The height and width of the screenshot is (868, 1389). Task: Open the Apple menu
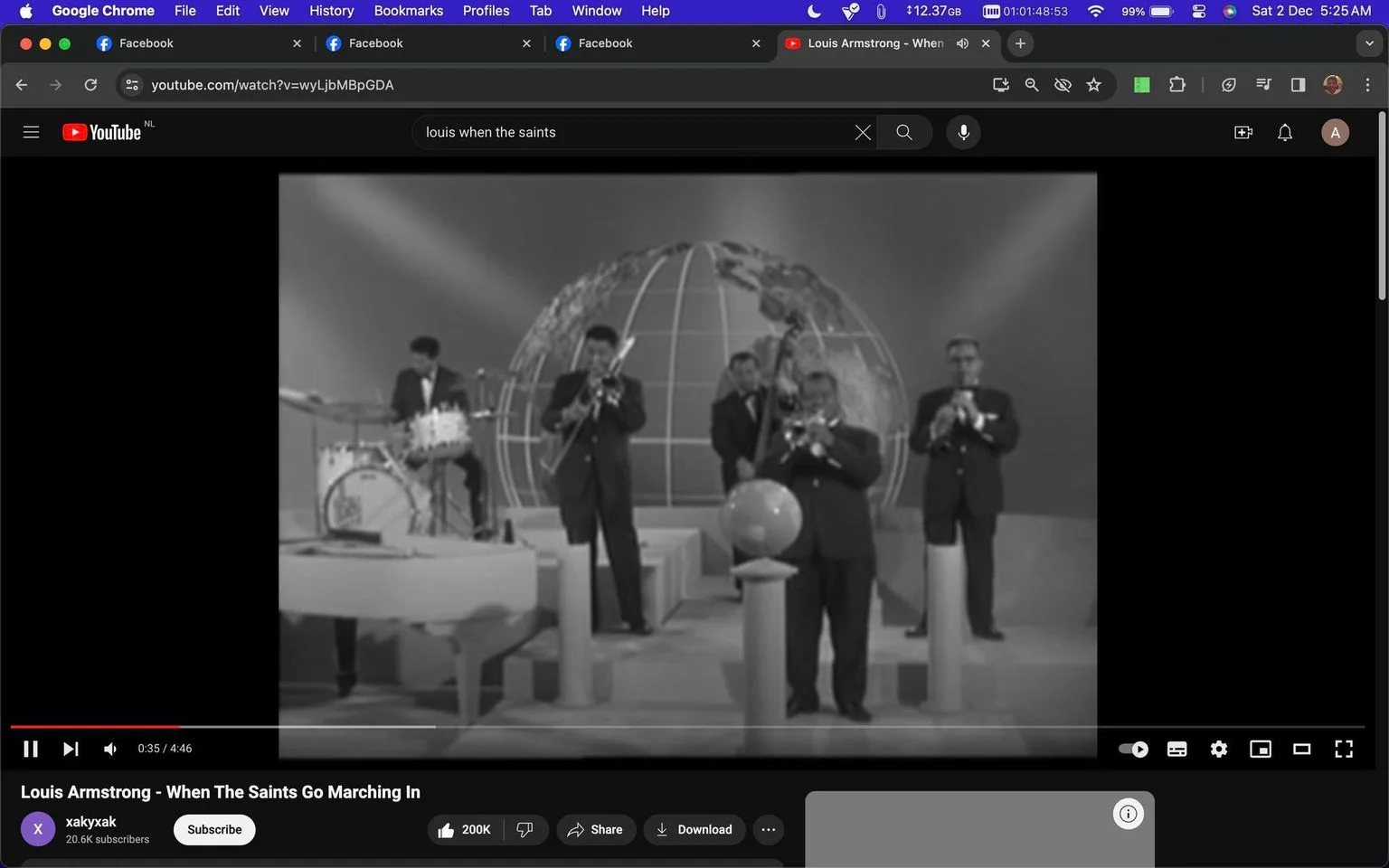[25, 11]
